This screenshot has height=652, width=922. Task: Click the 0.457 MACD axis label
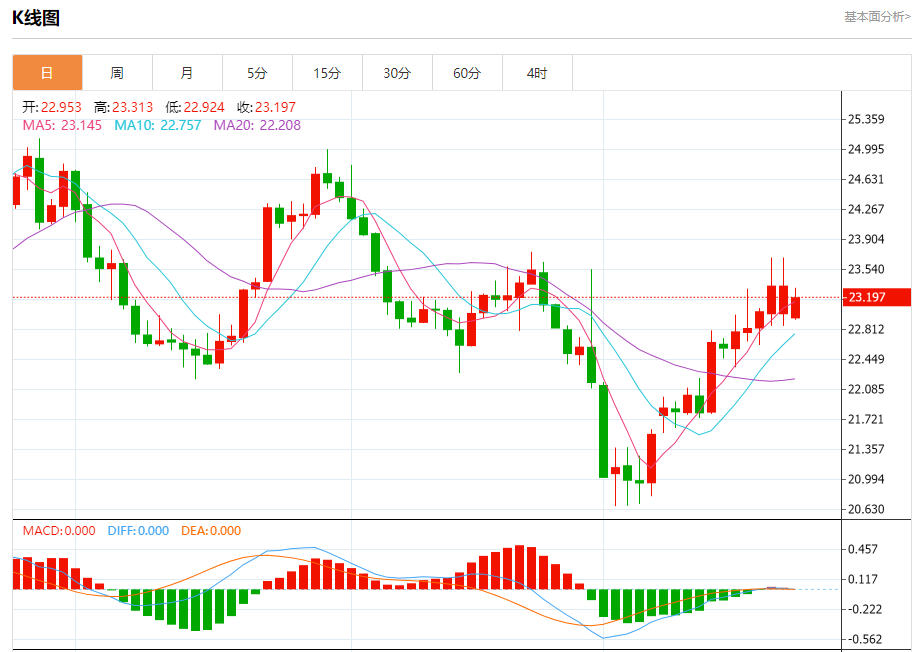click(x=863, y=549)
